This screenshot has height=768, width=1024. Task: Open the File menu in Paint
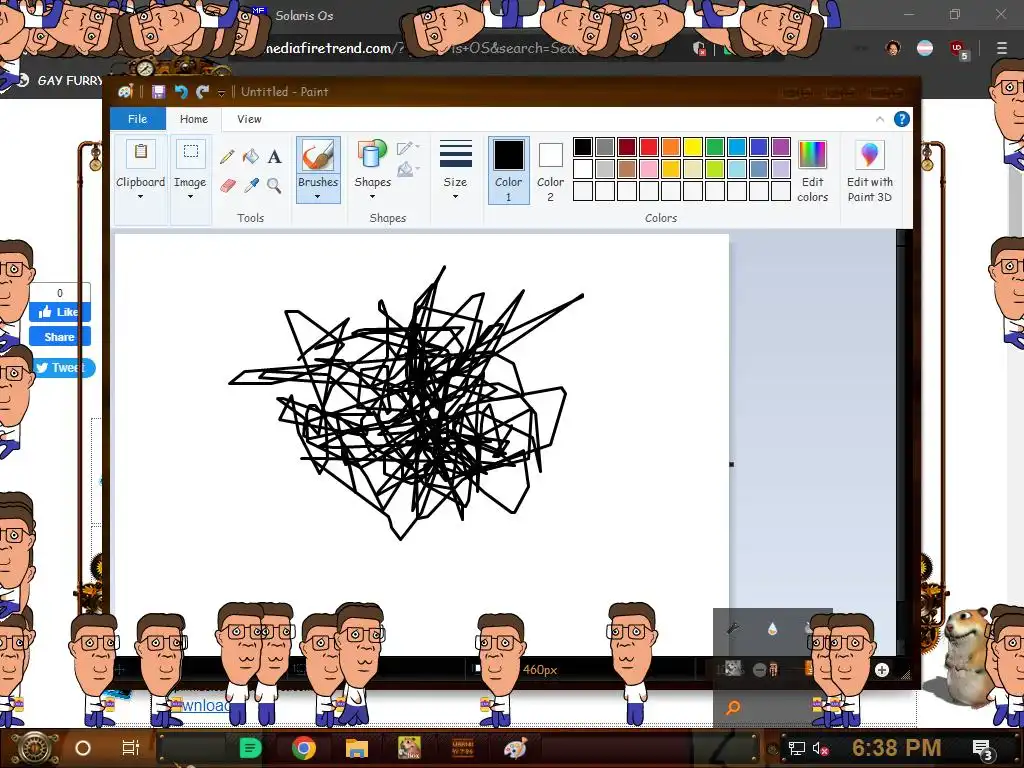click(138, 119)
